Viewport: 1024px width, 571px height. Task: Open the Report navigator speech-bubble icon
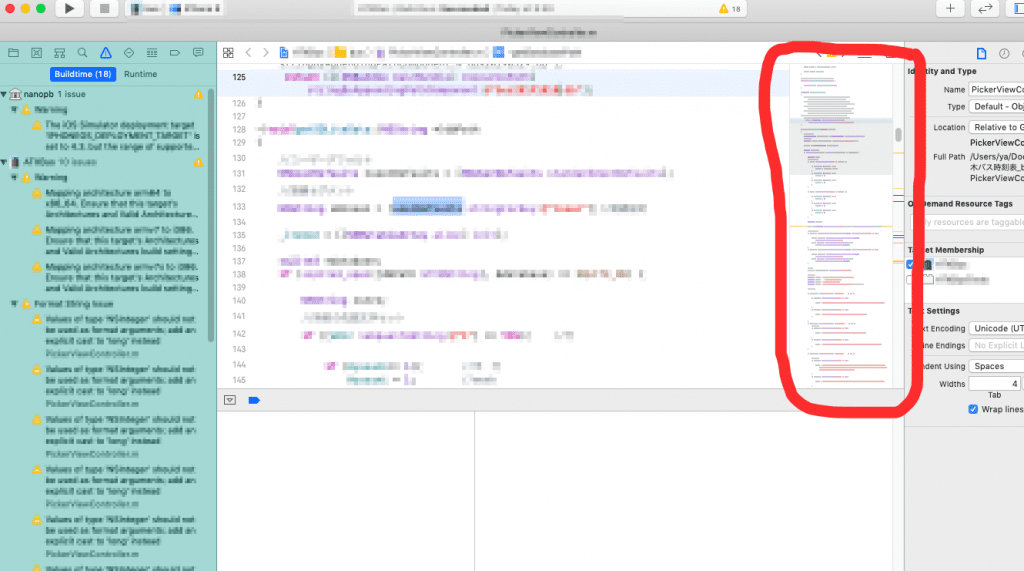coord(197,52)
